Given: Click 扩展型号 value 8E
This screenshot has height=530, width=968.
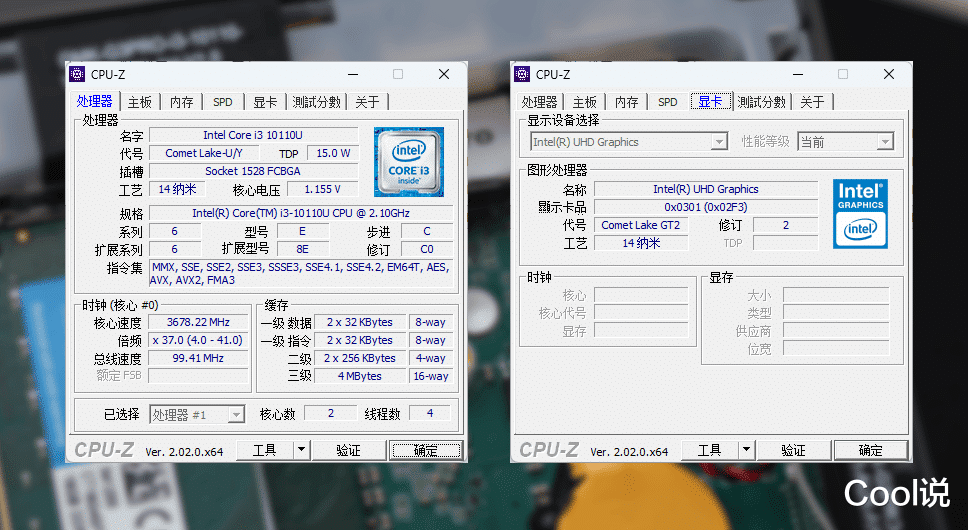Looking at the screenshot, I should tap(302, 249).
